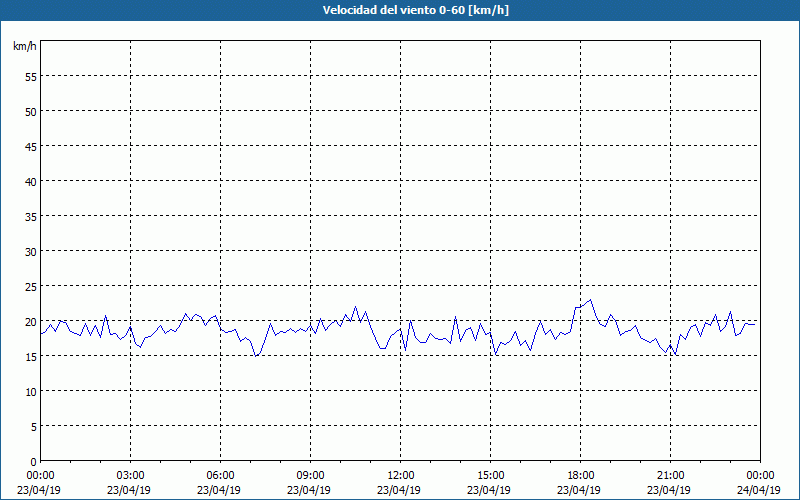Image resolution: width=800 pixels, height=500 pixels.
Task: Select the 03:00 time label on the x-axis
Action: tap(130, 475)
